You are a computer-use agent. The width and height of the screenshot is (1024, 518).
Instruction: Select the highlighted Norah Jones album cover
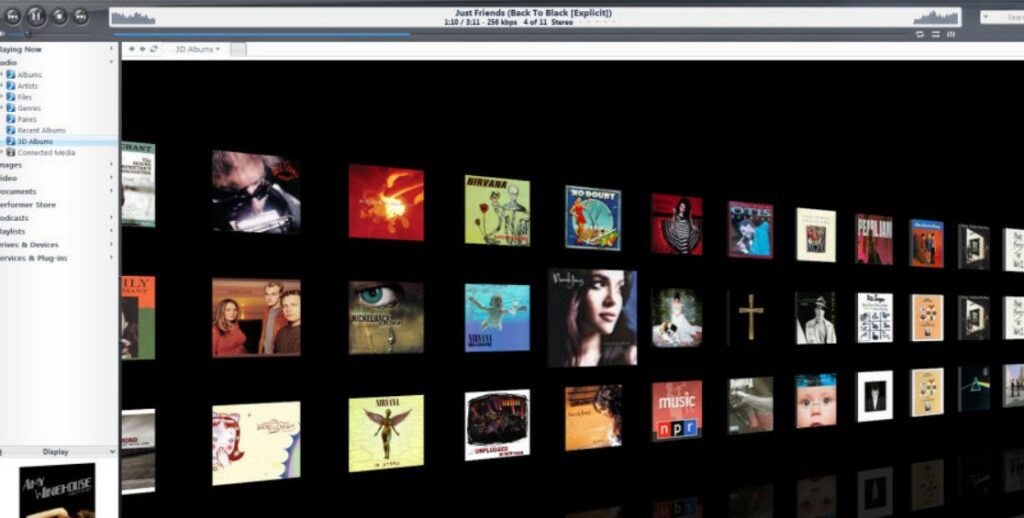coord(592,317)
